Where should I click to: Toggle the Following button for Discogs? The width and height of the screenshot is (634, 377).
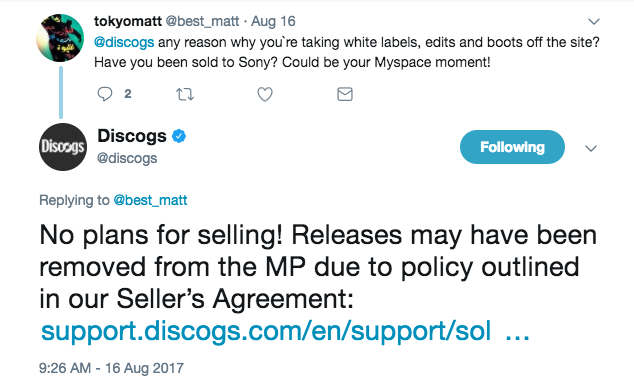point(512,147)
